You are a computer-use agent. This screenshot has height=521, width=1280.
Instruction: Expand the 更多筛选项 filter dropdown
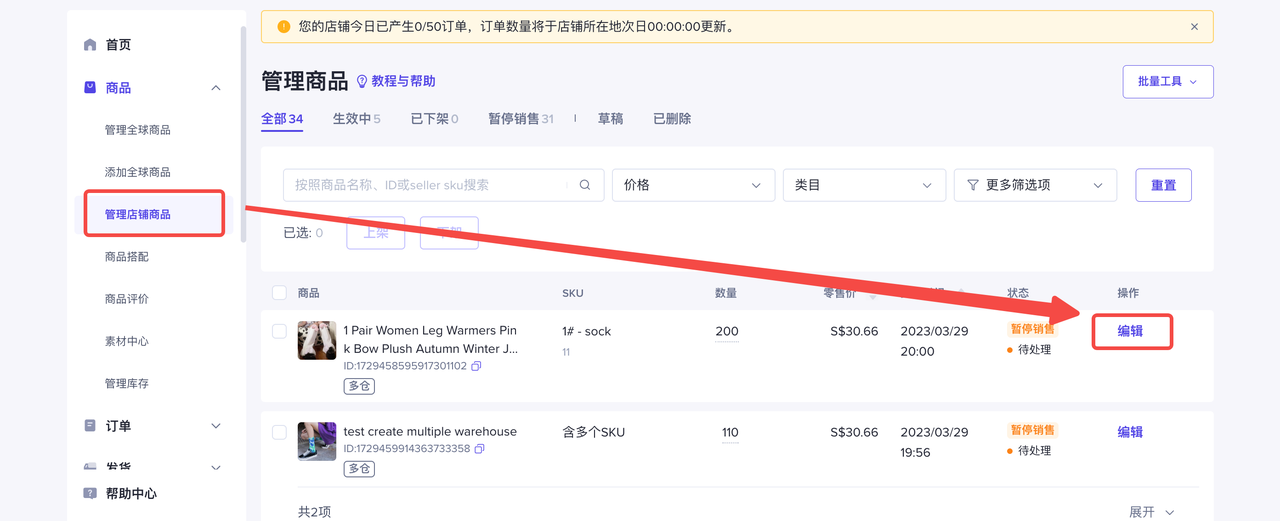(1035, 185)
